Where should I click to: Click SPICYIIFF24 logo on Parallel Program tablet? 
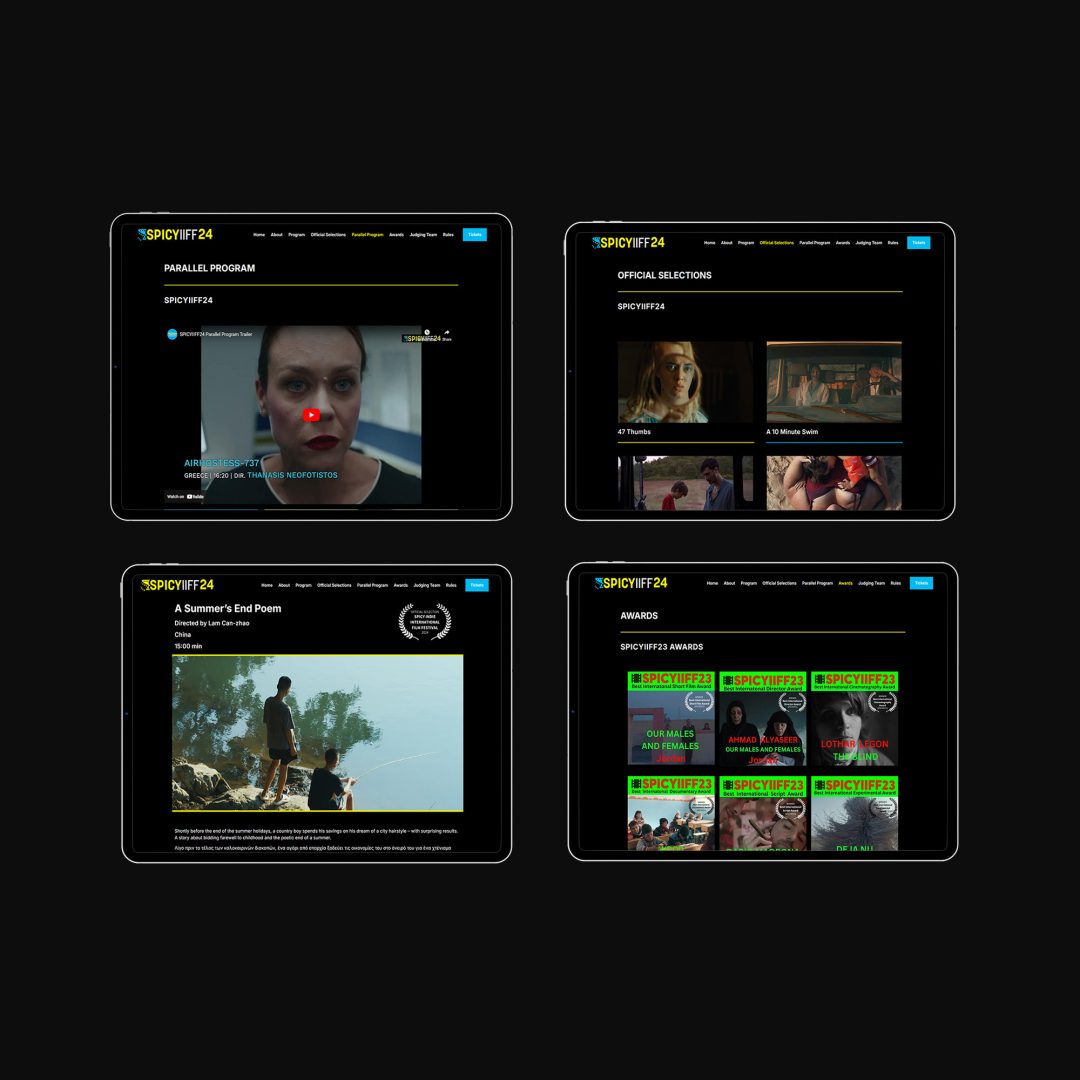pos(175,235)
